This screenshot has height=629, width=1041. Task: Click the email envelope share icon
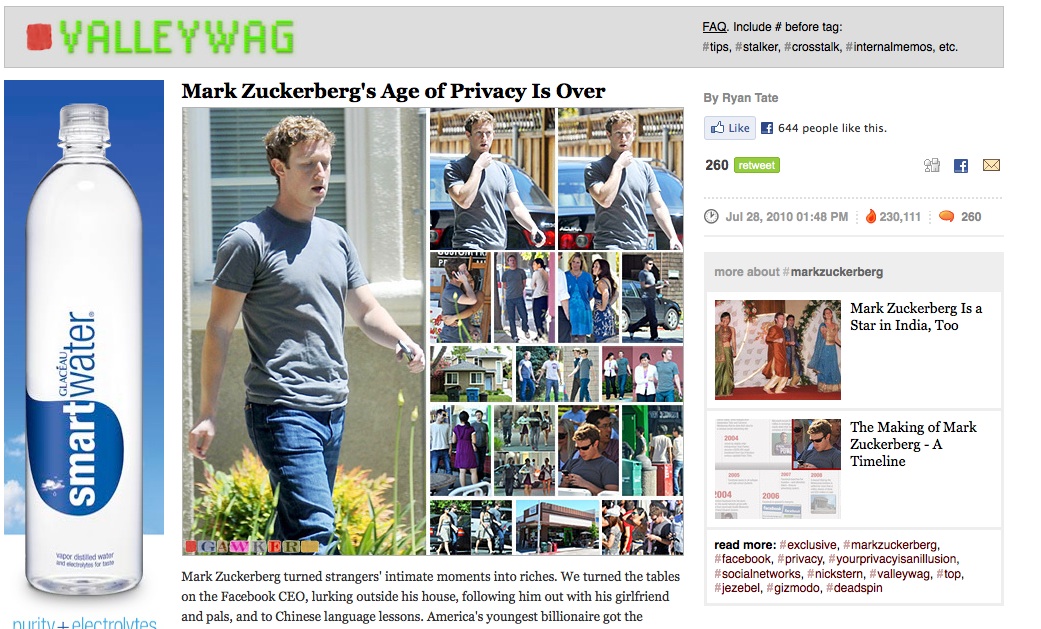[x=991, y=165]
